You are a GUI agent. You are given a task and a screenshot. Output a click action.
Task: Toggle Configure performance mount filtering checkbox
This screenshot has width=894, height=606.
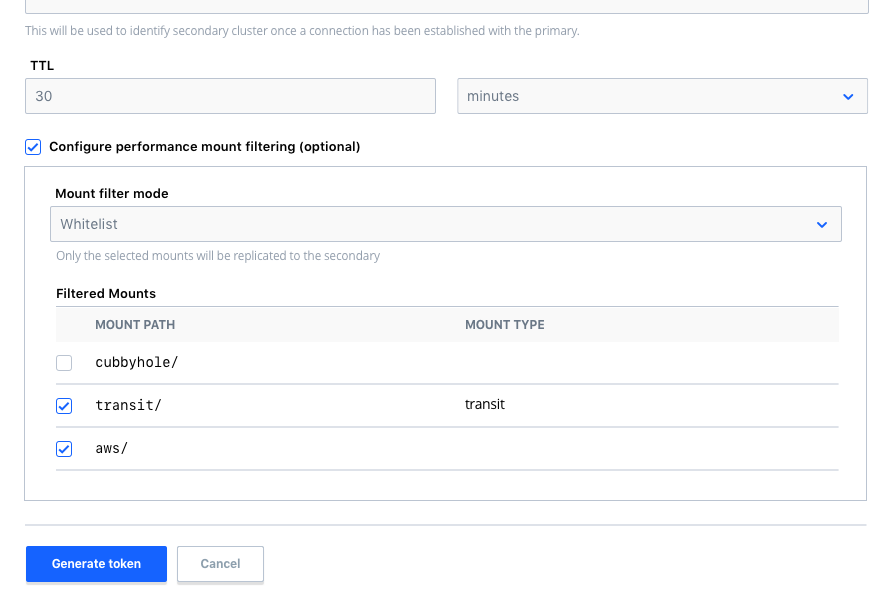click(33, 147)
